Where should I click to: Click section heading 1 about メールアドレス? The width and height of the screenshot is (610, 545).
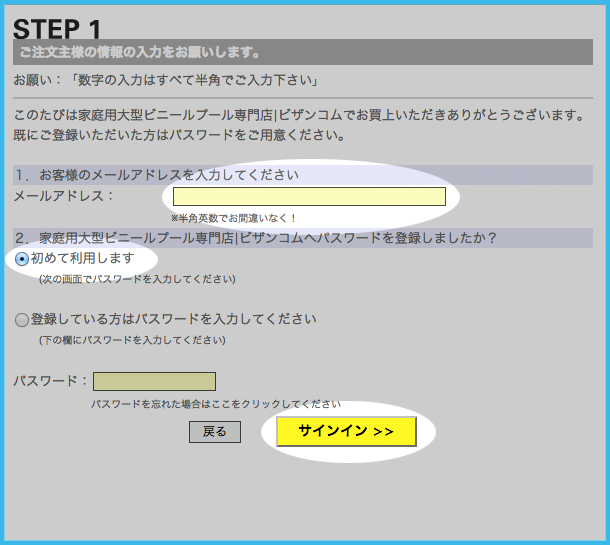(x=158, y=175)
